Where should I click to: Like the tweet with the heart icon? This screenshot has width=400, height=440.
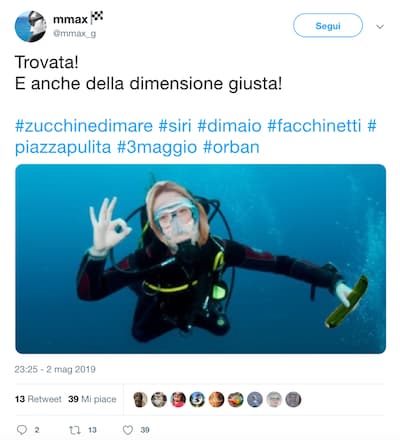point(128,430)
